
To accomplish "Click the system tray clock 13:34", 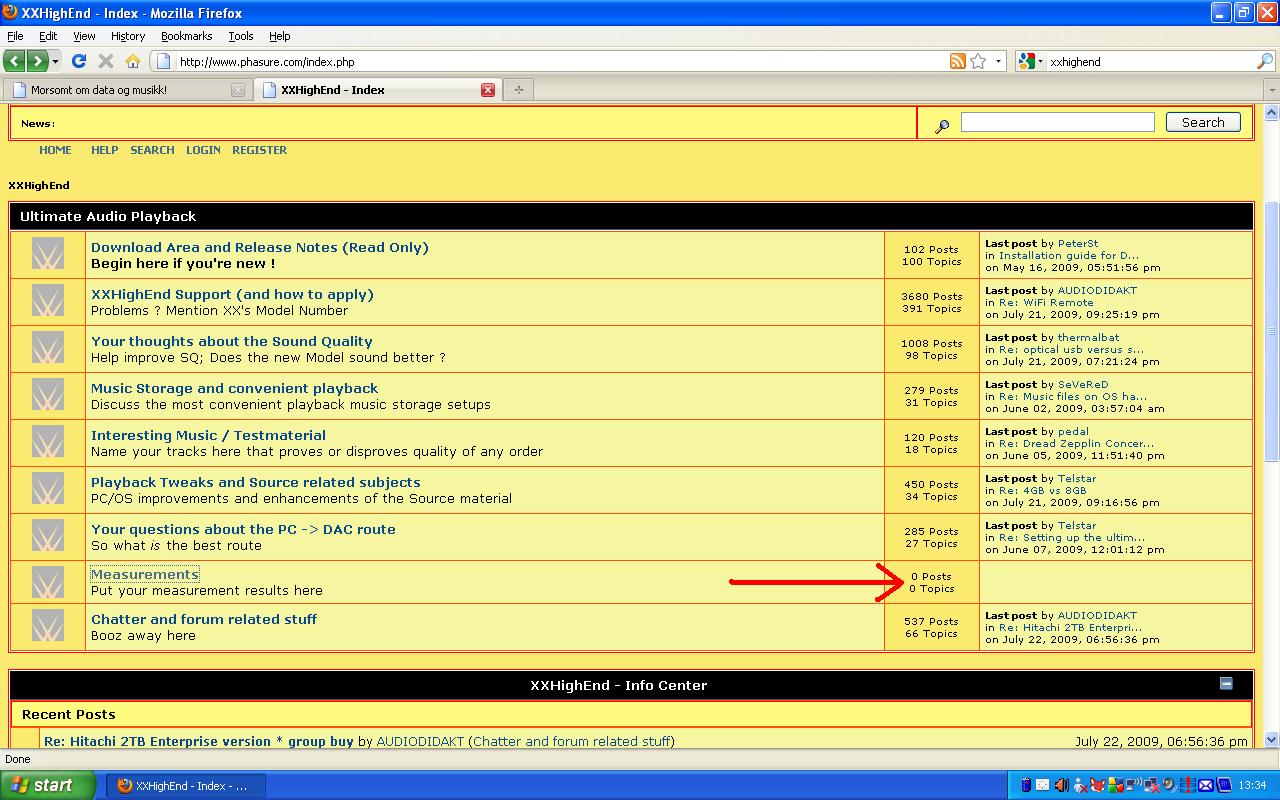I will click(1253, 785).
